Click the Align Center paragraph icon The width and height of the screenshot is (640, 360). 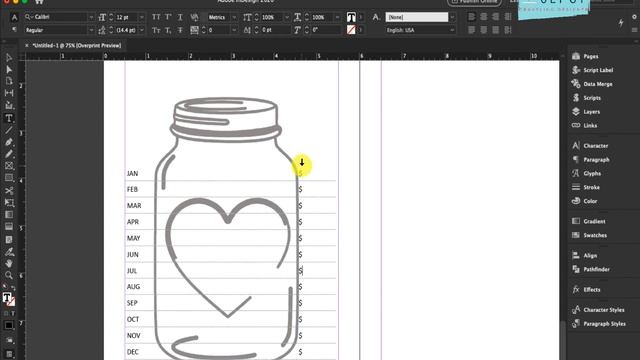coord(484,17)
